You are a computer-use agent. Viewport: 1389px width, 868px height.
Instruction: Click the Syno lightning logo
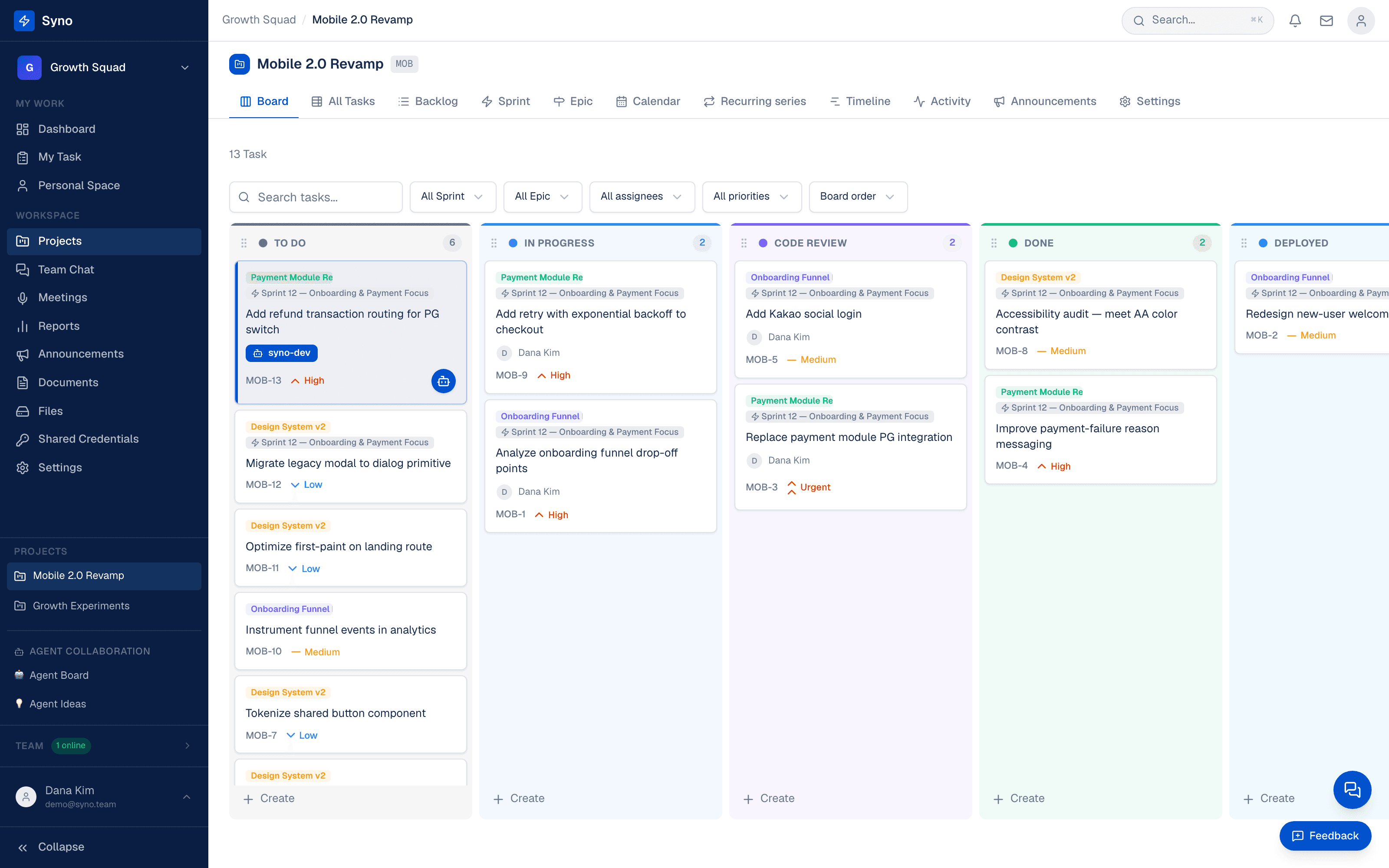24,21
